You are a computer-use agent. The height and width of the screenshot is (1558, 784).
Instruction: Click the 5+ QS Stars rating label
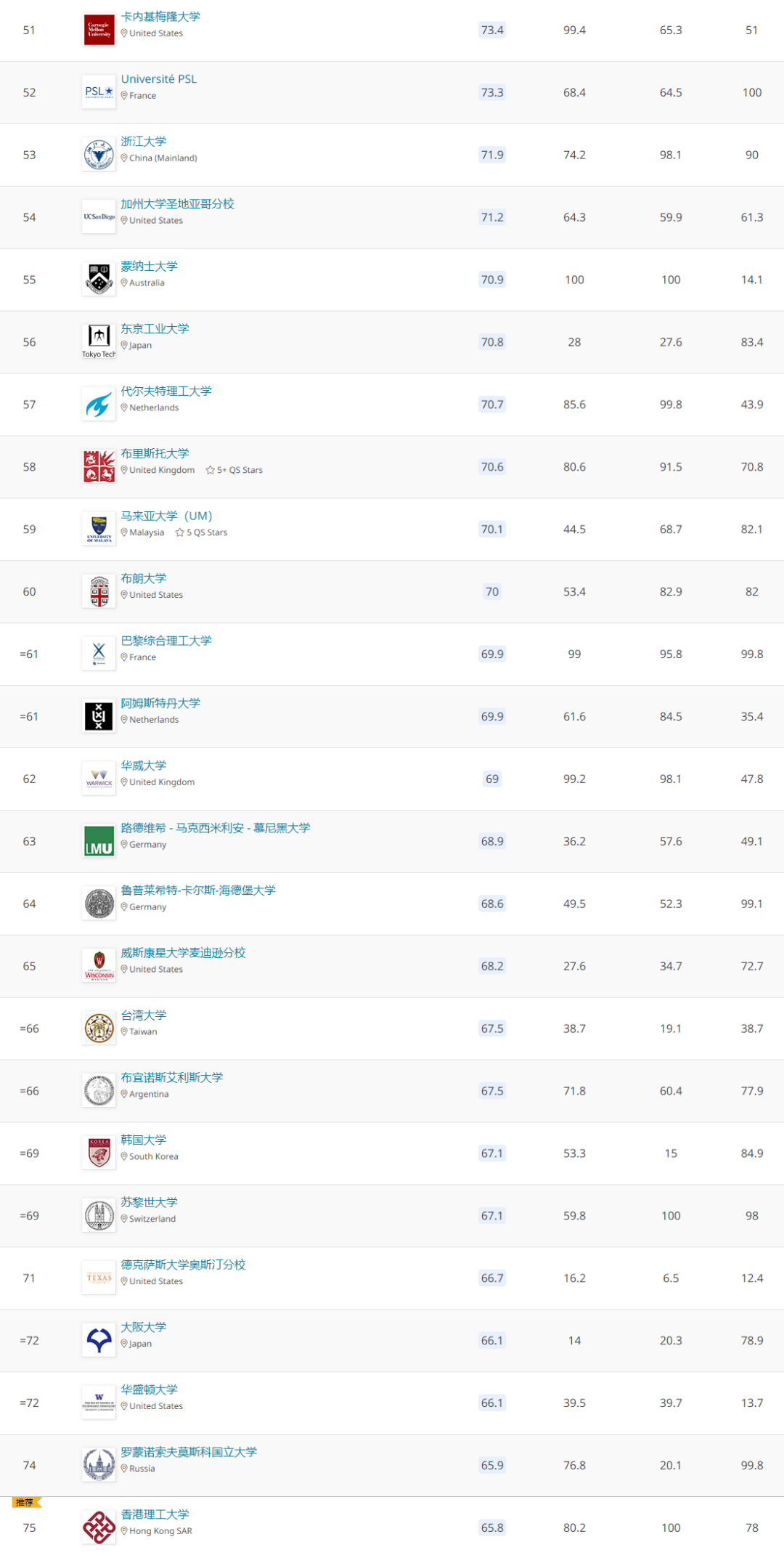point(234,470)
